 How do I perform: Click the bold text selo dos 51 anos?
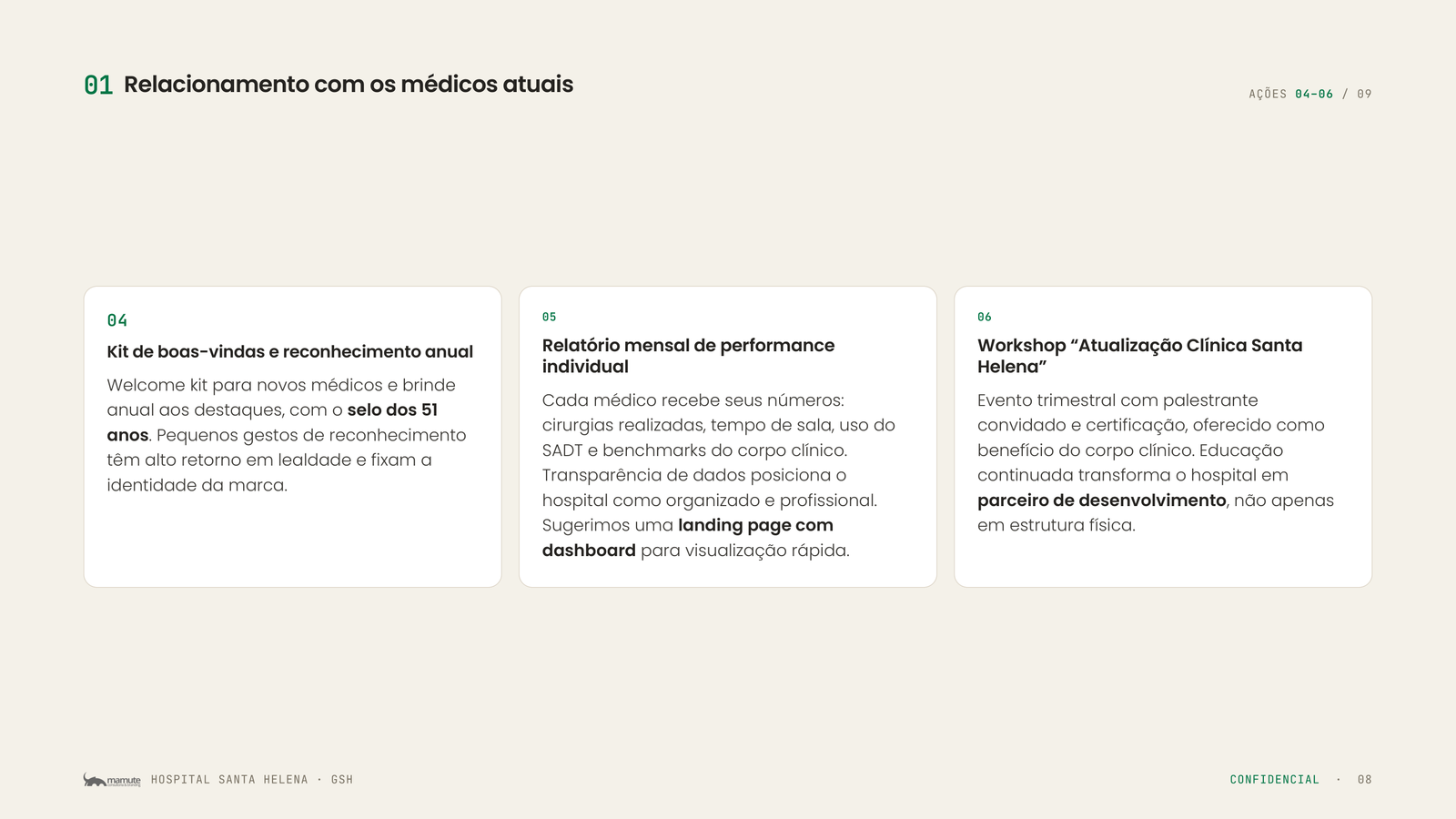272,422
